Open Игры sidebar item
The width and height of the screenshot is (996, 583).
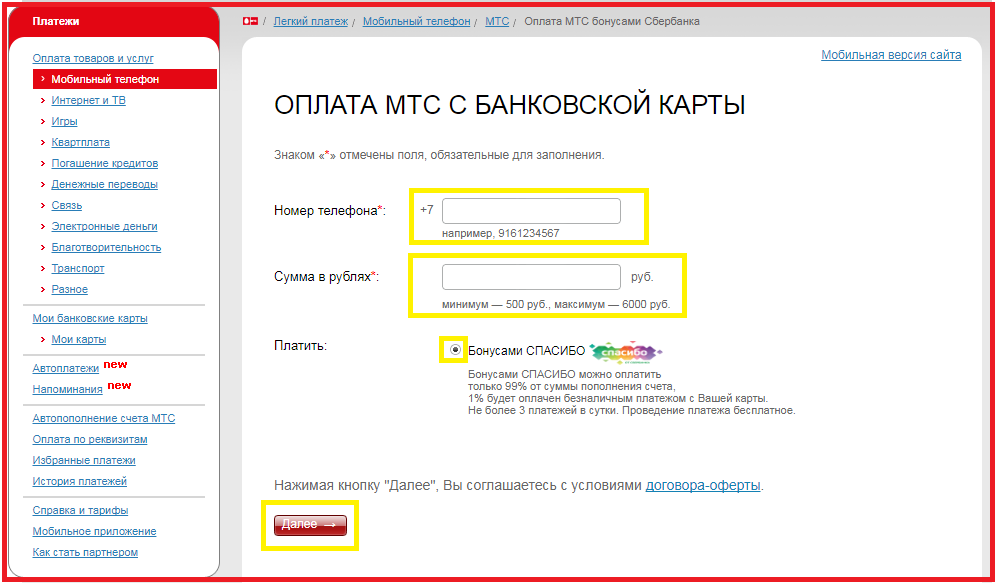pos(64,121)
